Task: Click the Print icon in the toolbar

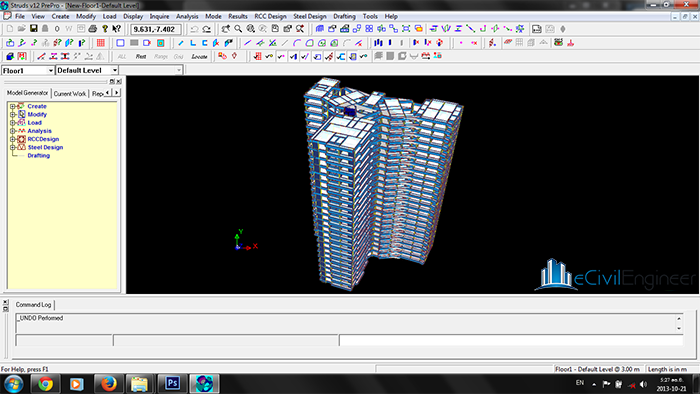Action: tap(92, 29)
